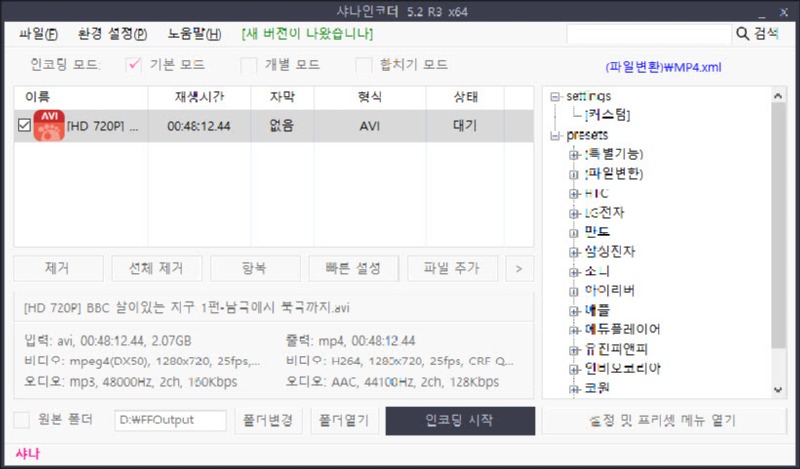Uncheck the checkbox for the HD 720P file
Screen dimensions: 800x469
pos(25,126)
